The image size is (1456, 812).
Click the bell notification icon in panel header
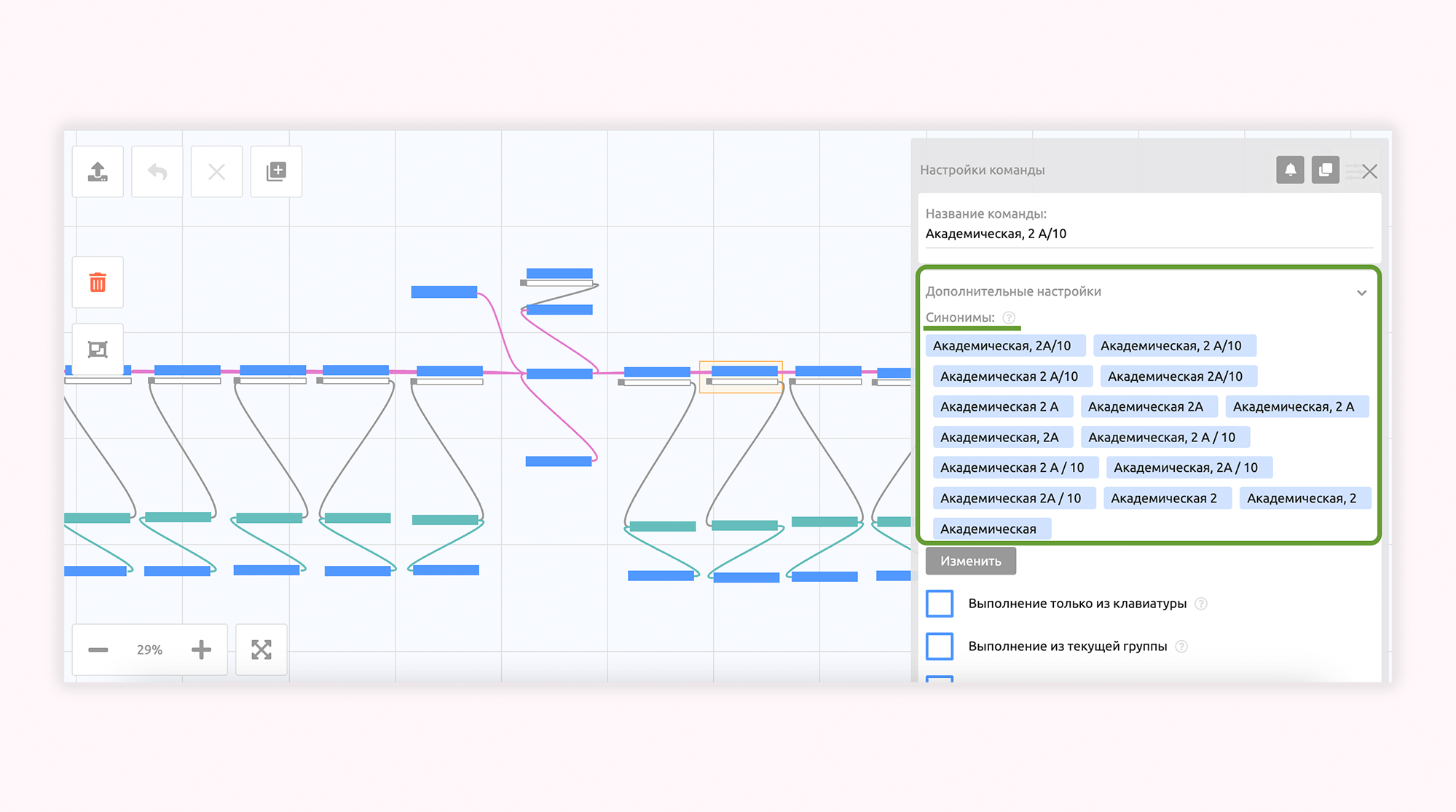tap(1290, 170)
